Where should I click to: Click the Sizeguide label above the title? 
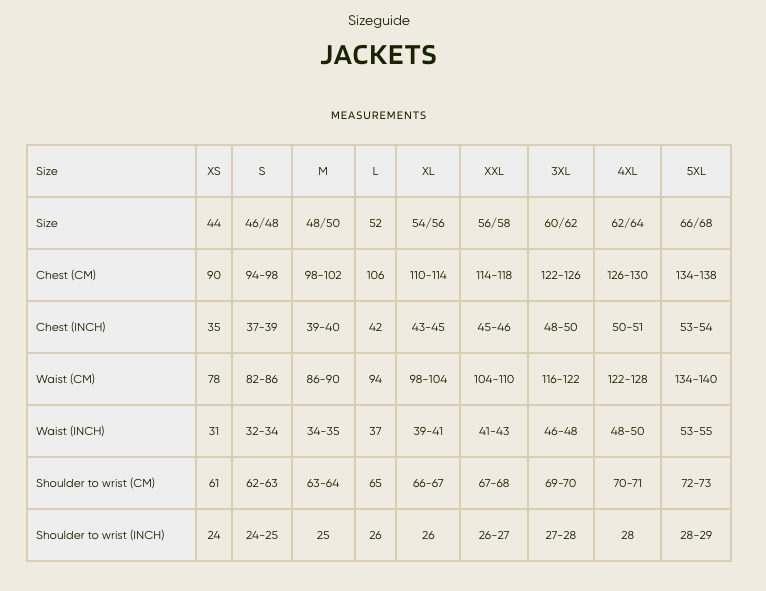[x=379, y=21]
